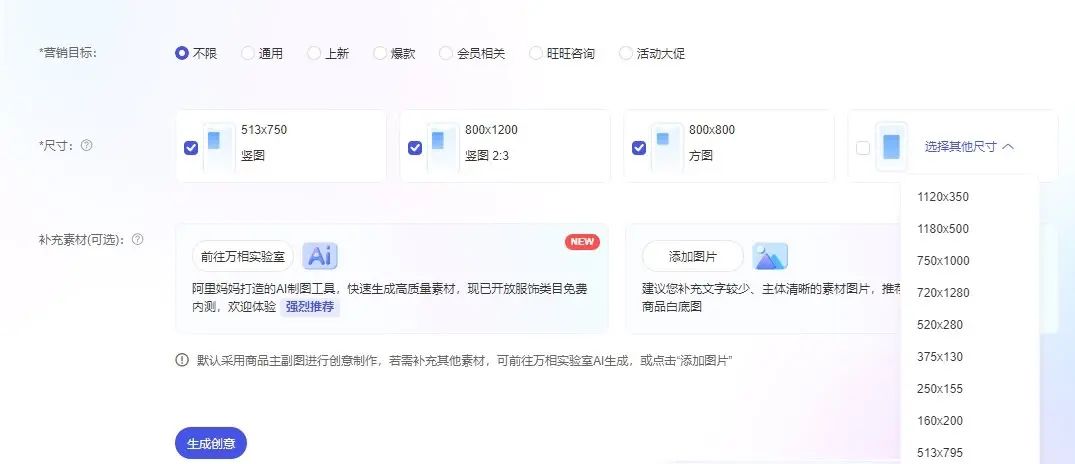Pick the 爆款 radio option

379,53
